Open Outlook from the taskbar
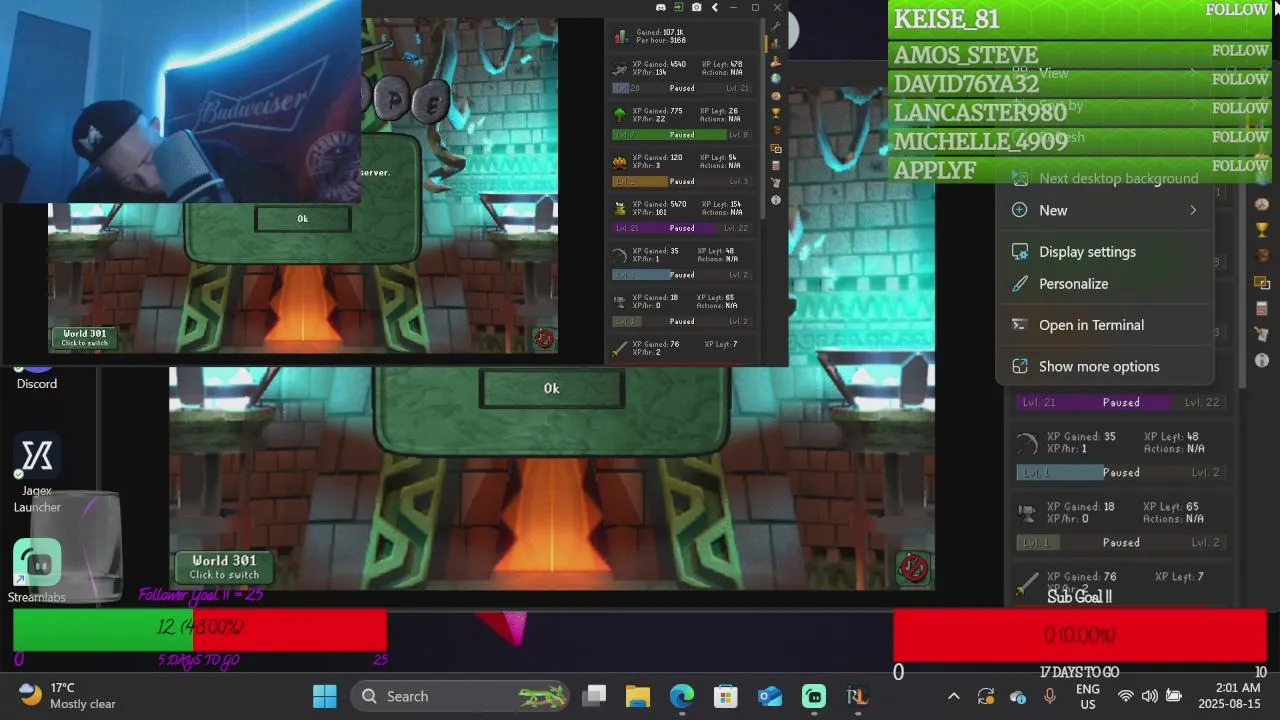Screen dimensions: 1280x720 [770, 696]
